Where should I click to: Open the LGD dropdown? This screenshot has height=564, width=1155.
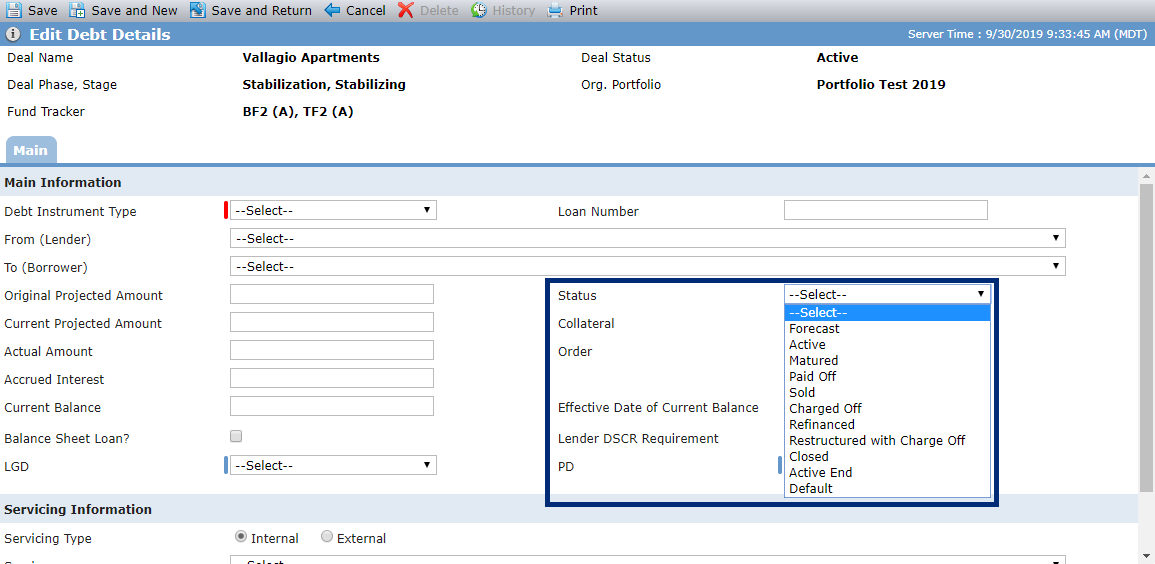(x=333, y=465)
